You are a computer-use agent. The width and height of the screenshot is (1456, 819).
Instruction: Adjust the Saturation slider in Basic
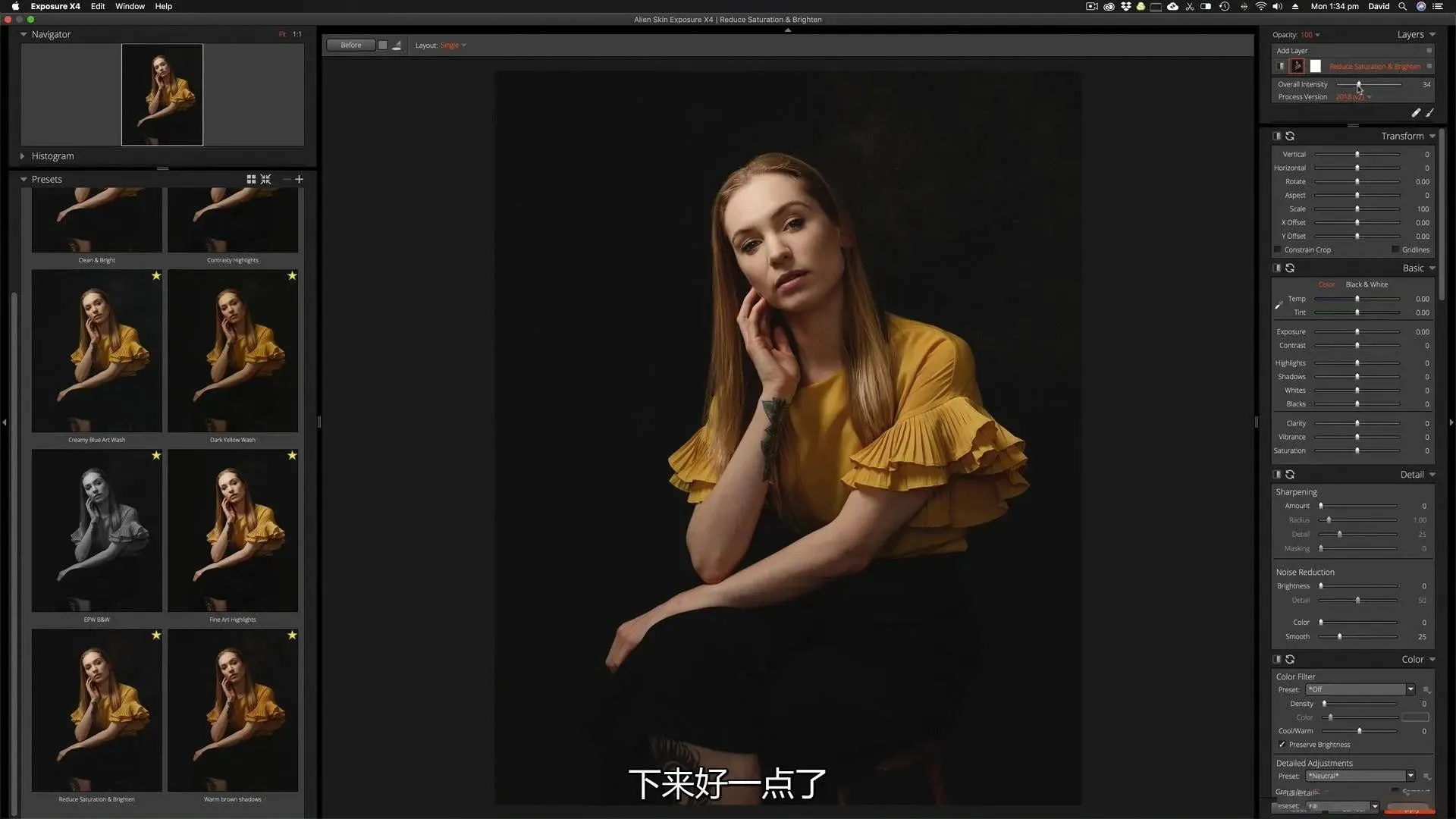tap(1357, 450)
